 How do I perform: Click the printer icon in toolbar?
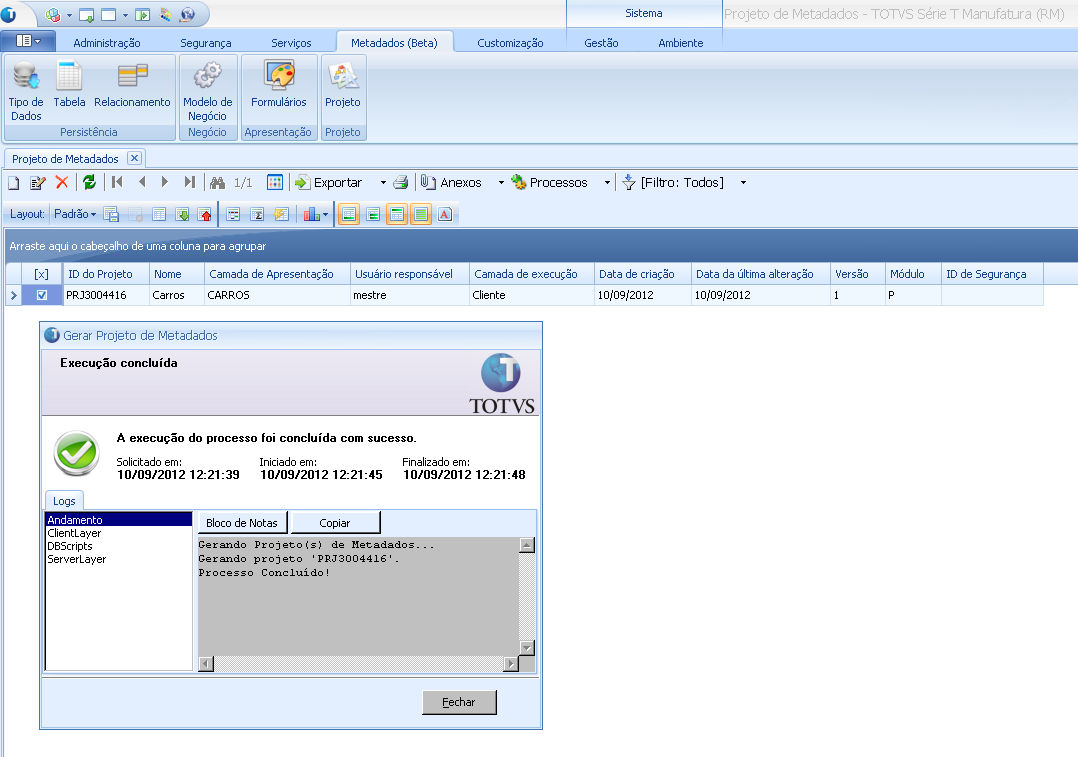pyautogui.click(x=401, y=182)
